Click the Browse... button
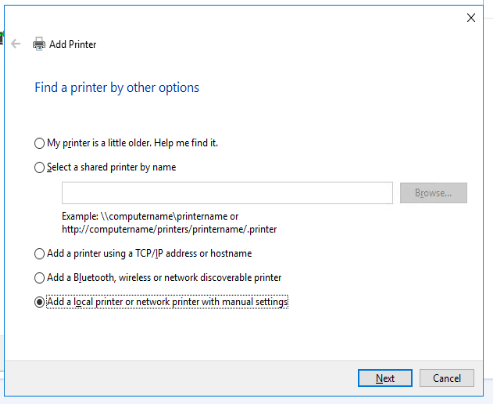 (x=433, y=193)
